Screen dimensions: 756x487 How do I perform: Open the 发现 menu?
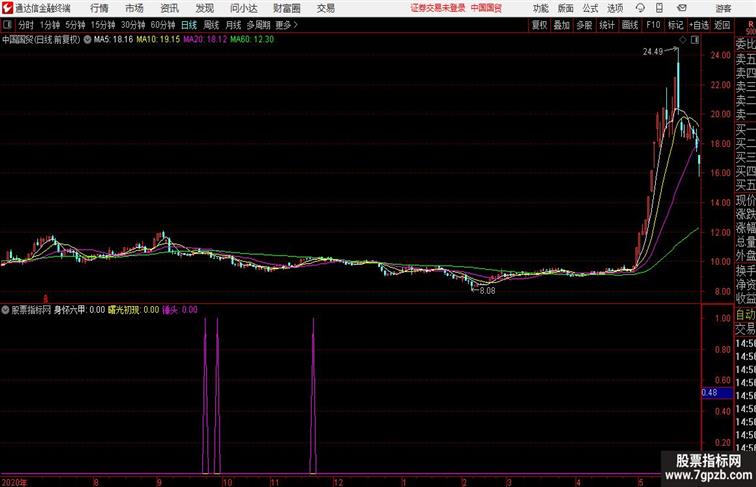coord(204,8)
